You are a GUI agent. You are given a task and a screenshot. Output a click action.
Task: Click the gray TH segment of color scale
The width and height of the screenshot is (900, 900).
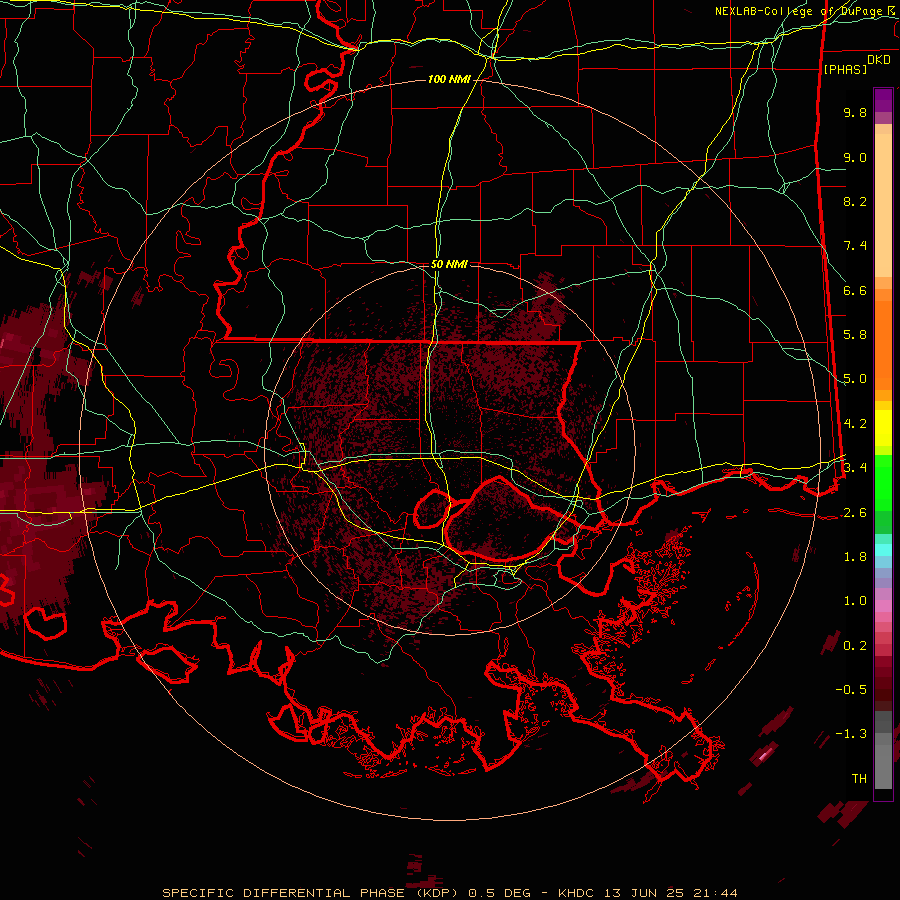tap(883, 766)
